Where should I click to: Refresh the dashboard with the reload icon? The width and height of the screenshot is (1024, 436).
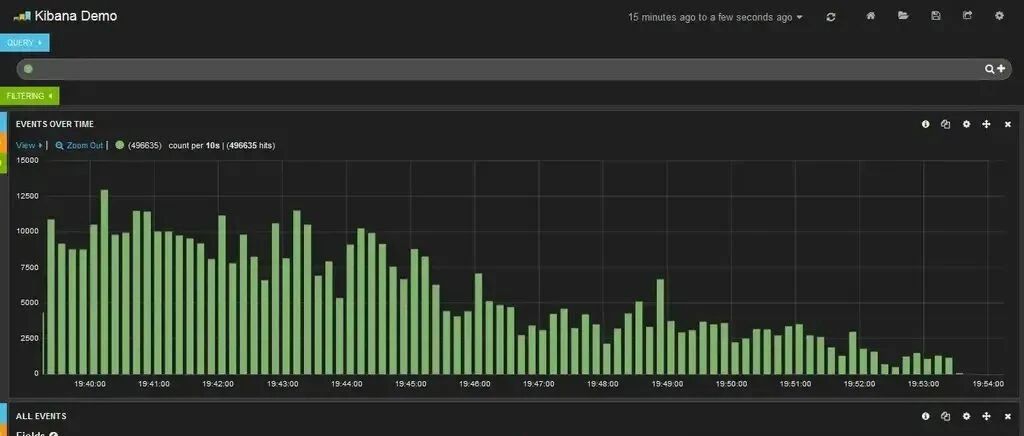pos(831,18)
